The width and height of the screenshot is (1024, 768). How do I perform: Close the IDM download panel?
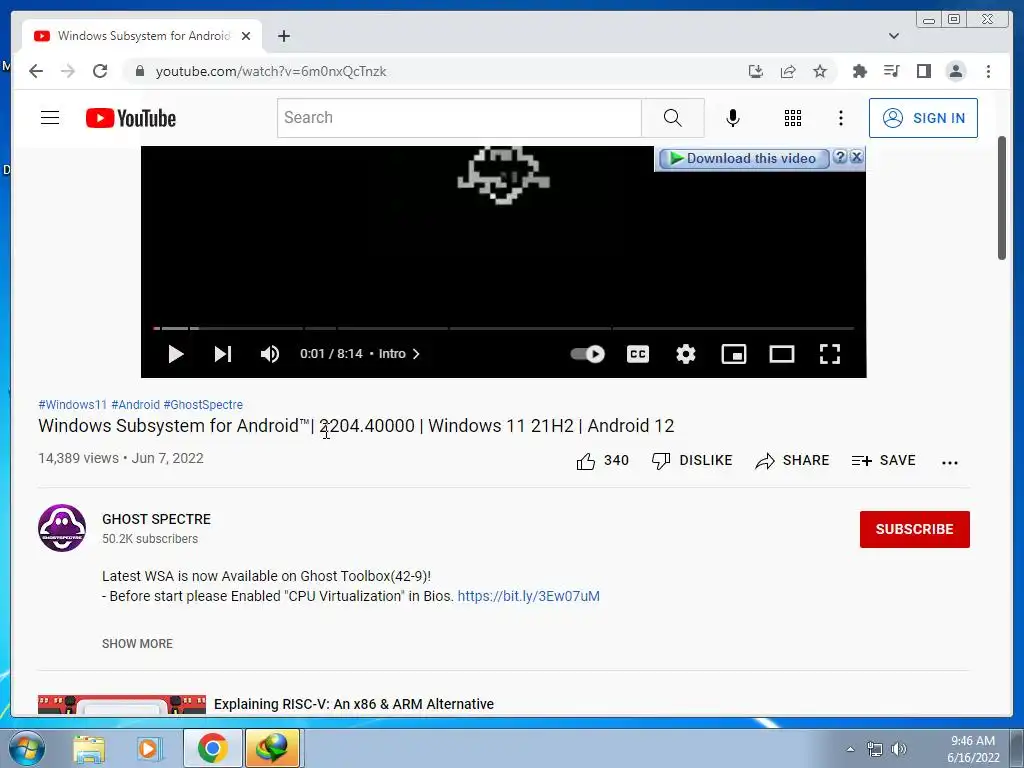(857, 157)
